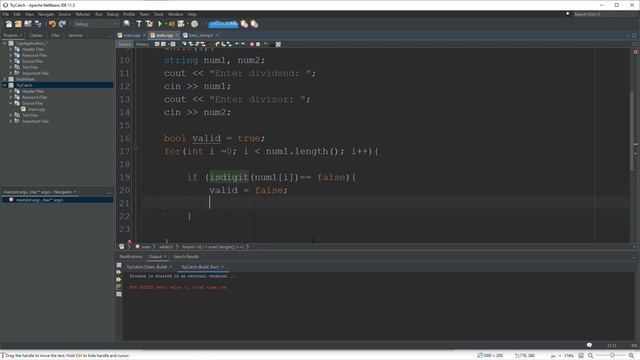This screenshot has width=640, height=360.
Task: Click the Debug Project toolbar icon
Action: [171, 24]
